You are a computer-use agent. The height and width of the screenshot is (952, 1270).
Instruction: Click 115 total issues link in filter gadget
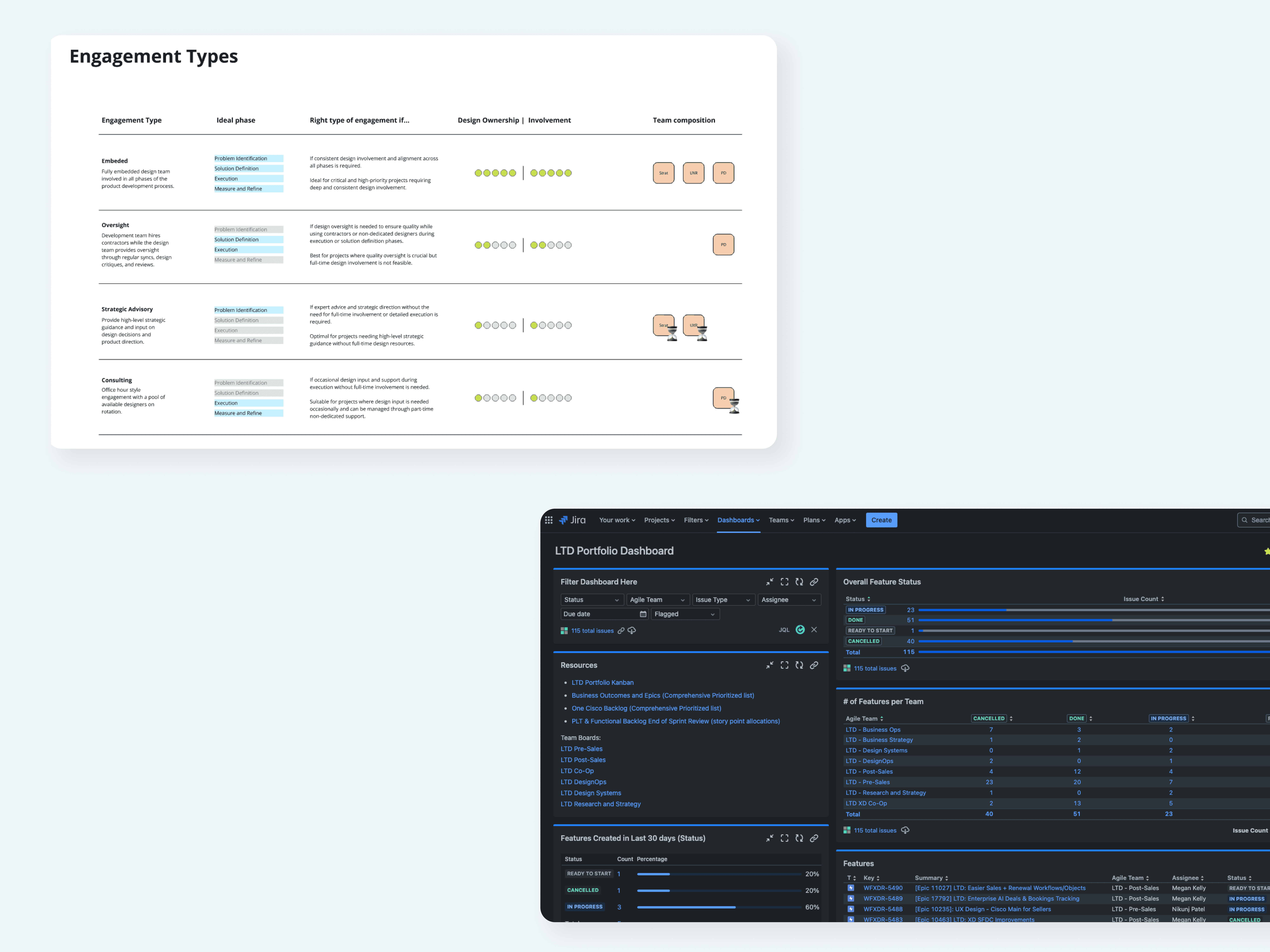tap(592, 631)
